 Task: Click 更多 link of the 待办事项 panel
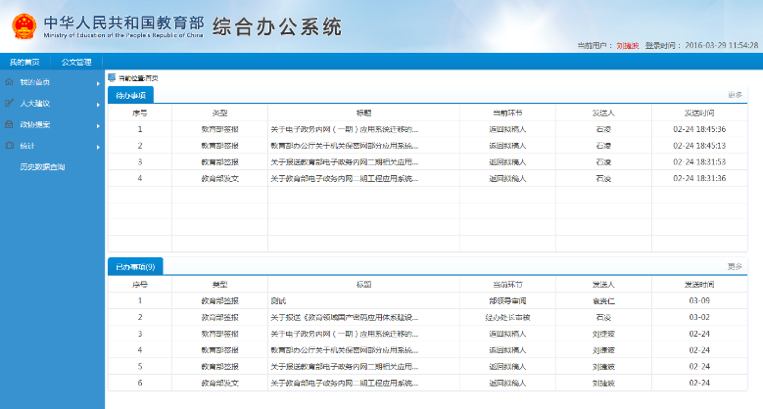point(735,95)
